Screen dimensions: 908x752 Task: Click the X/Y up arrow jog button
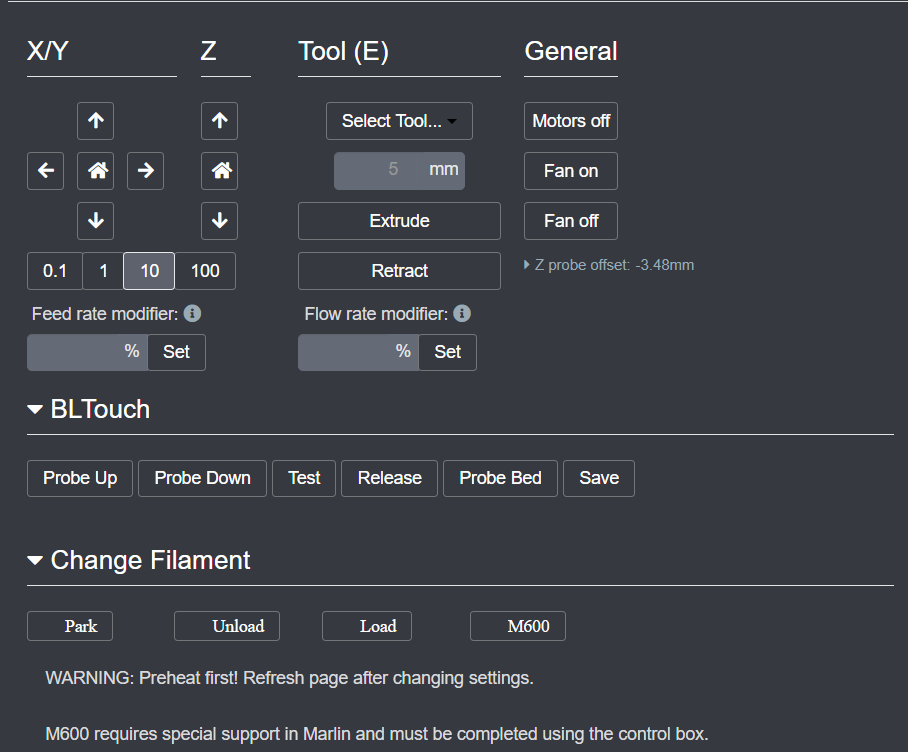pyautogui.click(x=96, y=121)
